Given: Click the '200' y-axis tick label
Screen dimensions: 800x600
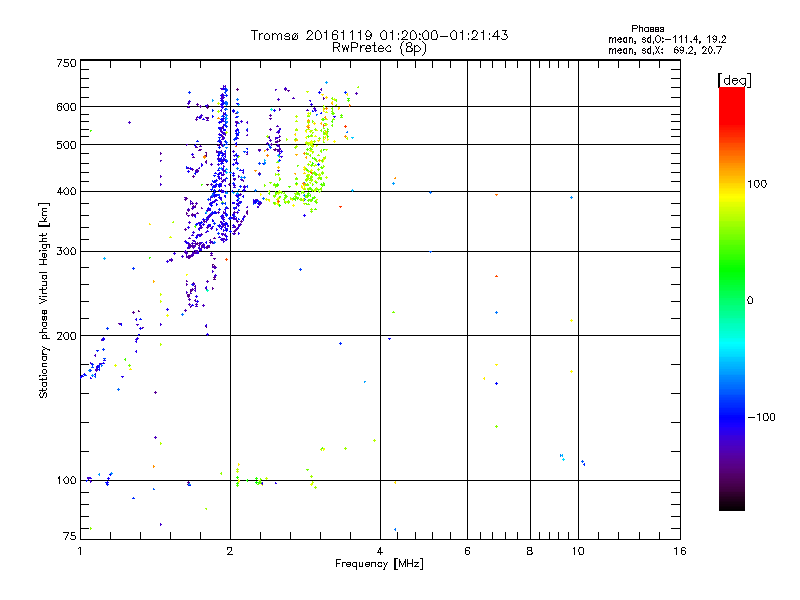Looking at the screenshot, I should [66, 336].
